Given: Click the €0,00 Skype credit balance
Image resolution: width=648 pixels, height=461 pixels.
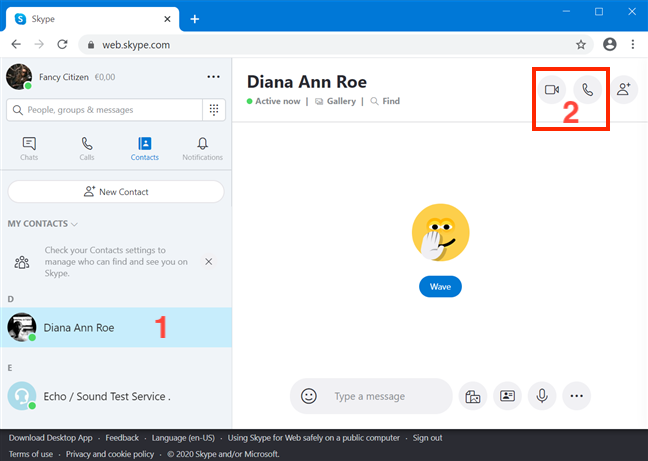Looking at the screenshot, I should coord(105,77).
